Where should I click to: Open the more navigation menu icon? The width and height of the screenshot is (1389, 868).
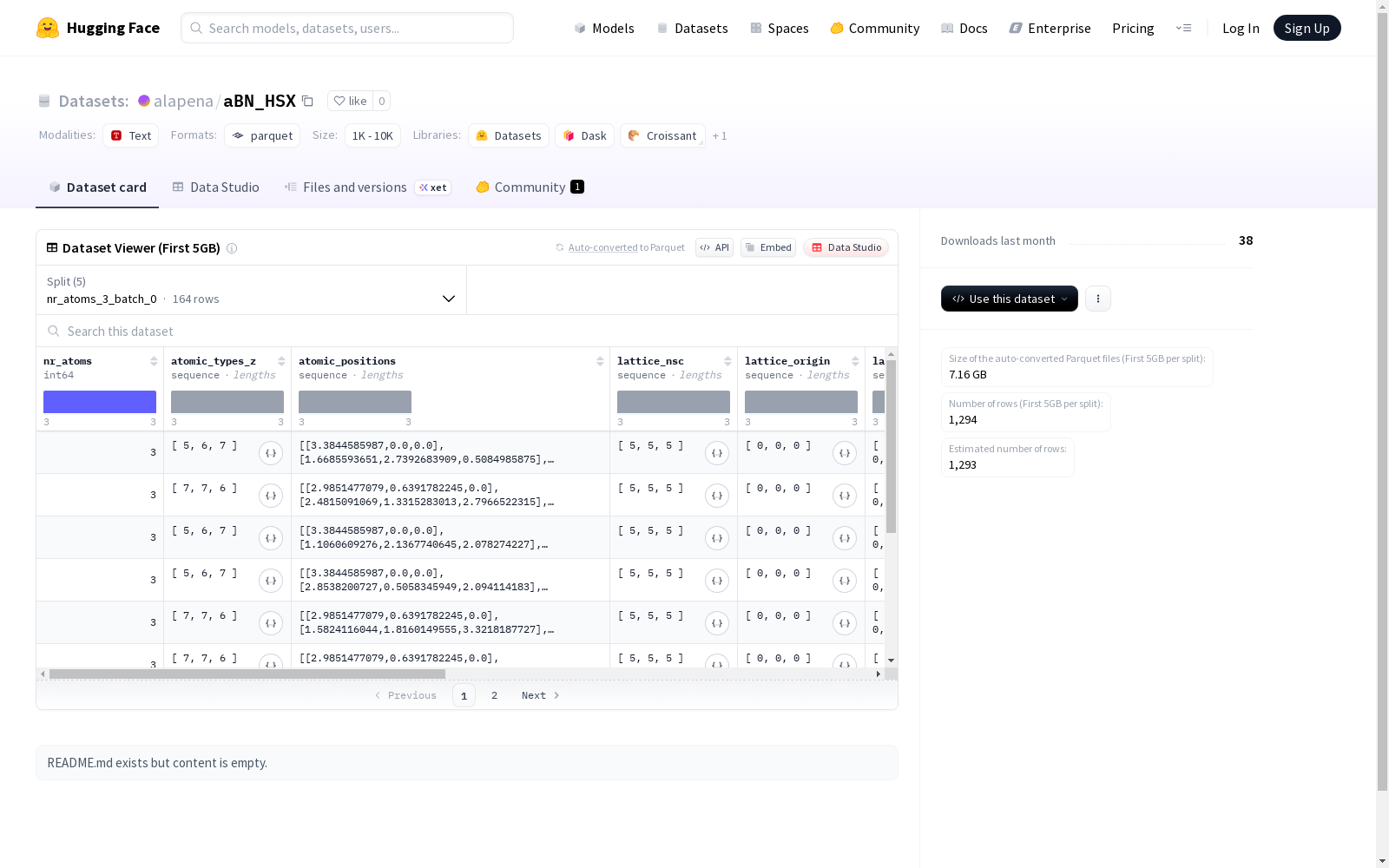click(x=1183, y=28)
